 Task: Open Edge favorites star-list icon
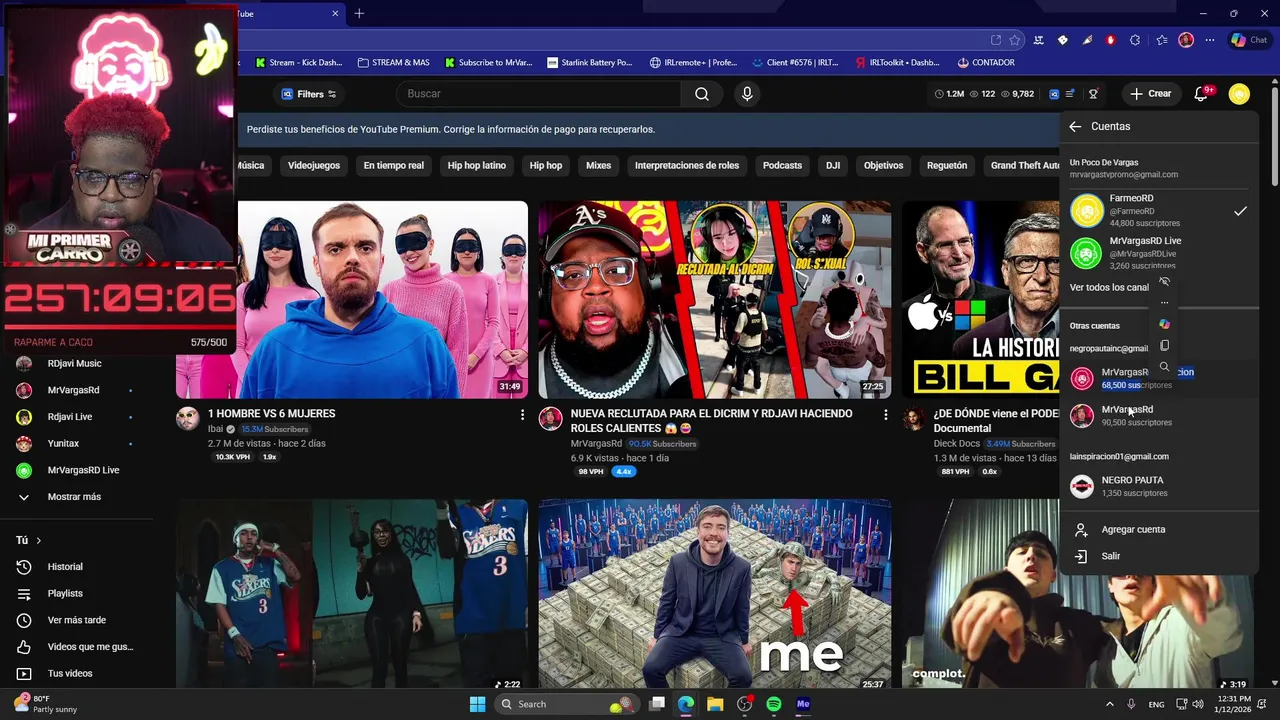click(1161, 40)
